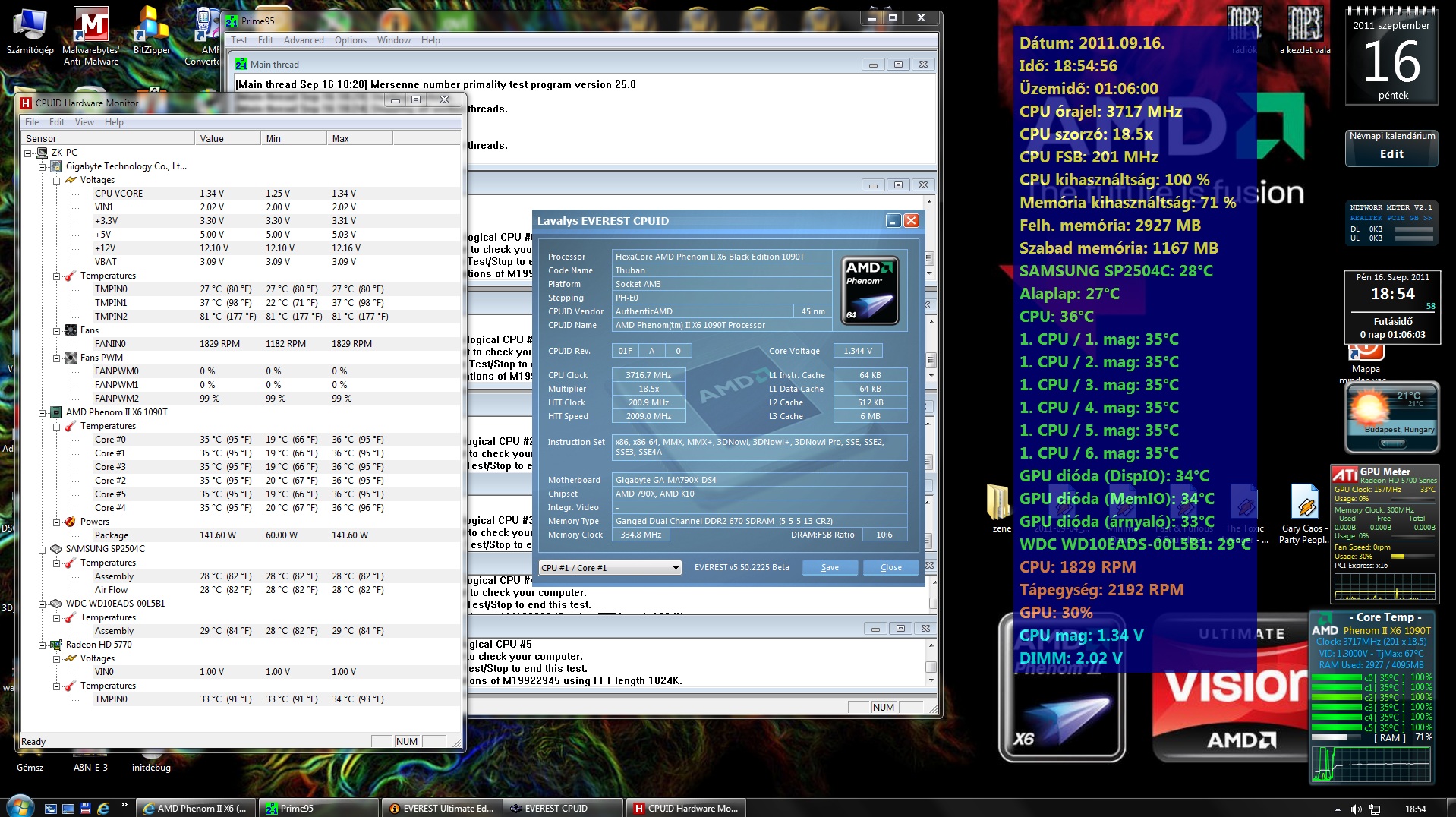
Task: Open the File menu in Hardware Monitor
Action: pos(32,122)
